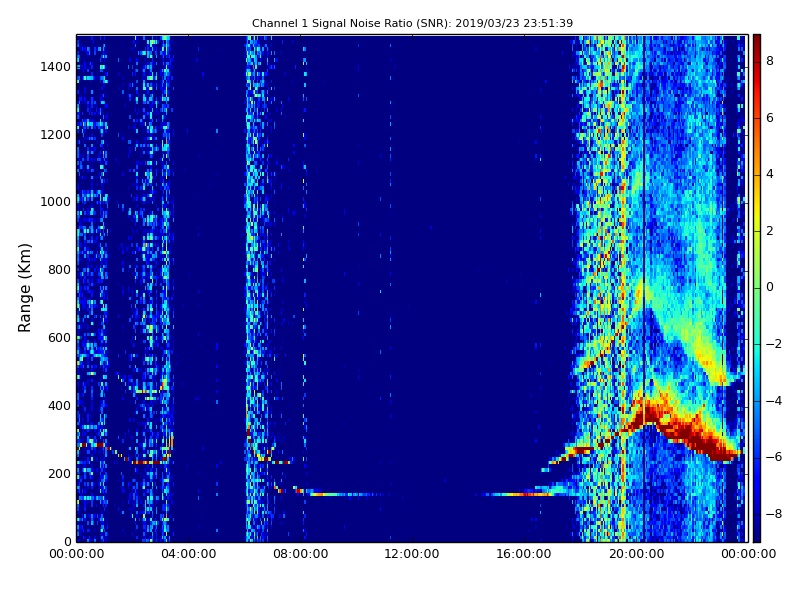Click the colorbar label −2
The width and height of the screenshot is (800, 600).
point(773,344)
